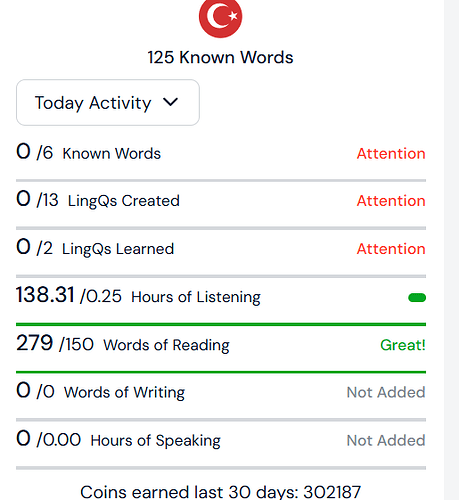This screenshot has height=500, width=459.
Task: Click the green progress bar under Listening
Action: 221,324
